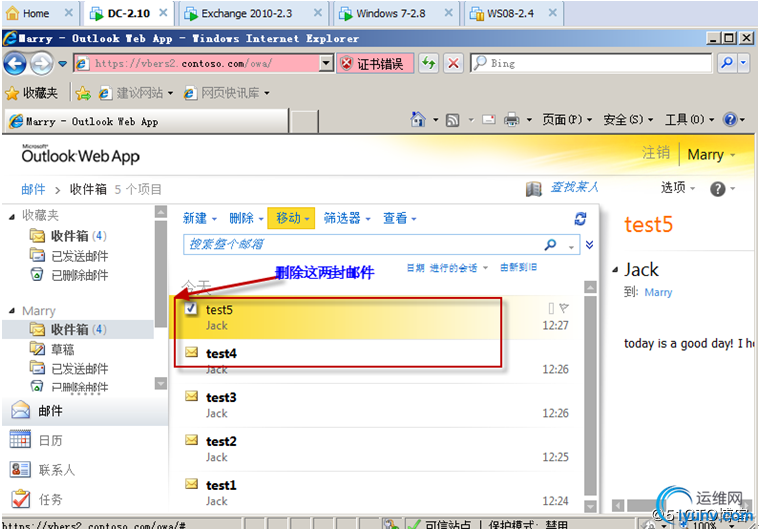Click the add-to-favorites-bar star icon
Image resolution: width=759 pixels, height=532 pixels.
coord(83,93)
